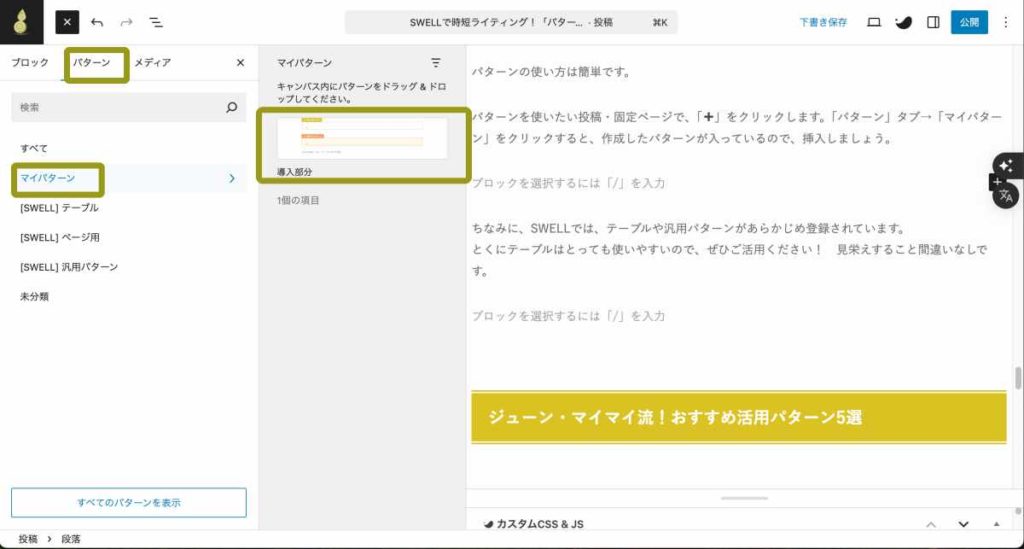The width and height of the screenshot is (1024, 549).
Task: Close the block inserter toggle button
Action: pyautogui.click(x=67, y=22)
